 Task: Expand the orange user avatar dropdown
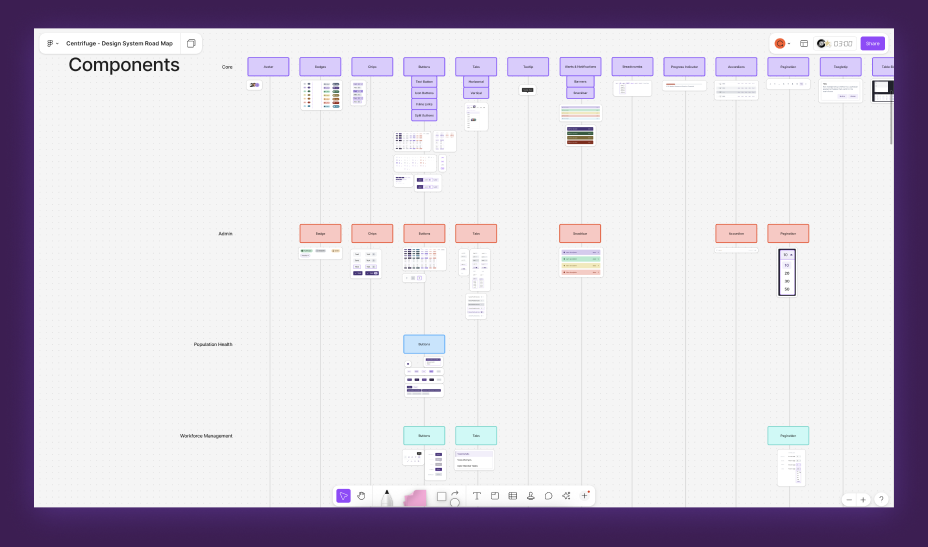coord(782,43)
